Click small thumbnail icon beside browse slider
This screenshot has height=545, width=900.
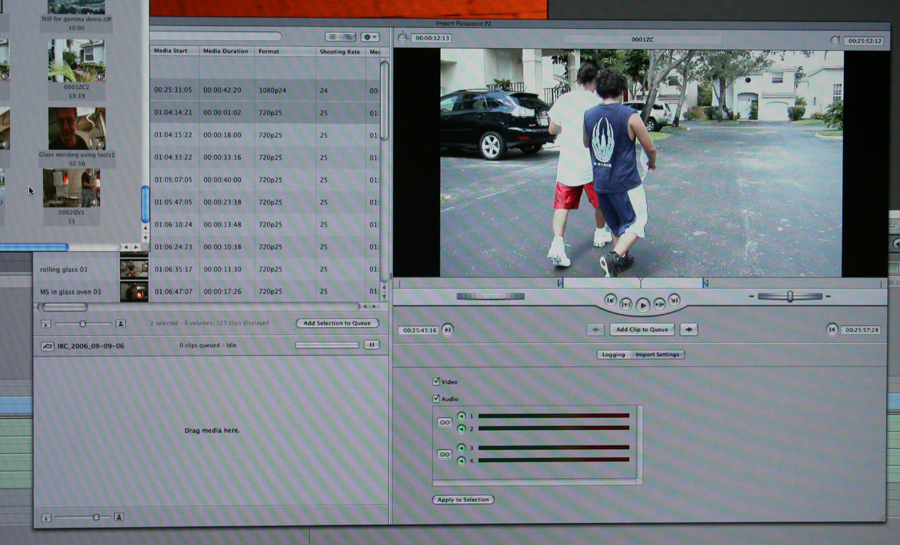coord(46,324)
